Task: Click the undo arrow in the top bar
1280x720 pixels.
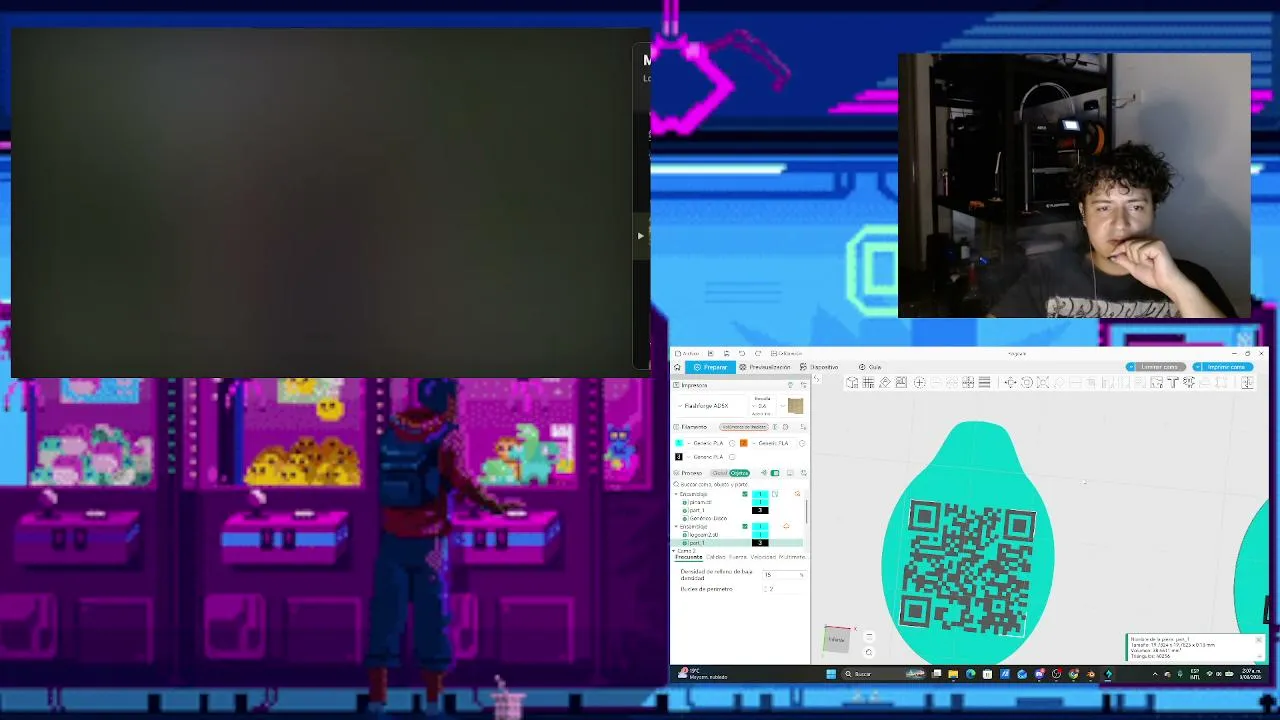Action: pyautogui.click(x=741, y=353)
